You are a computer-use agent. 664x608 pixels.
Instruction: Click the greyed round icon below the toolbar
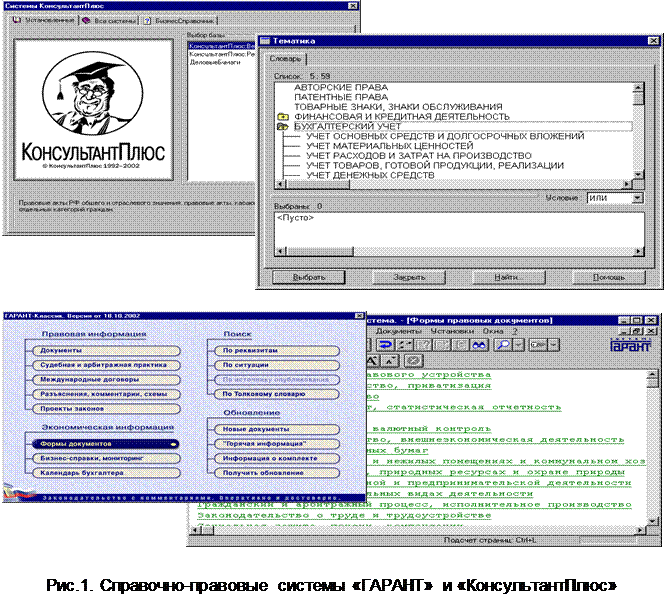(413, 361)
